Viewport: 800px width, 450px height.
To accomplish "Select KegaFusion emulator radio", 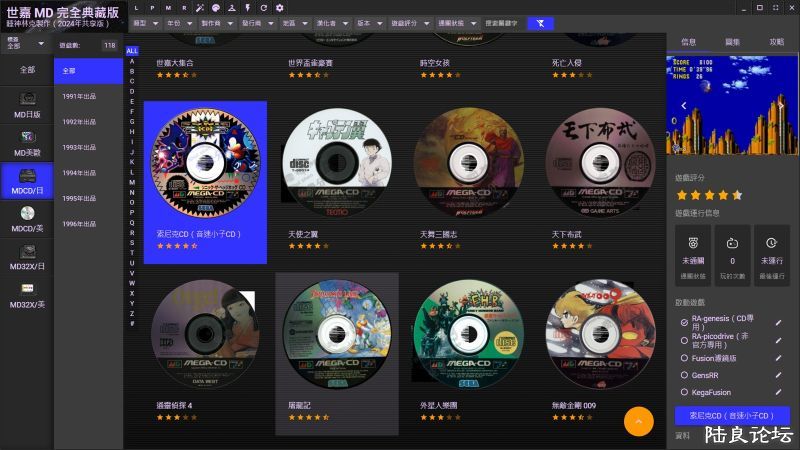I will click(x=684, y=392).
